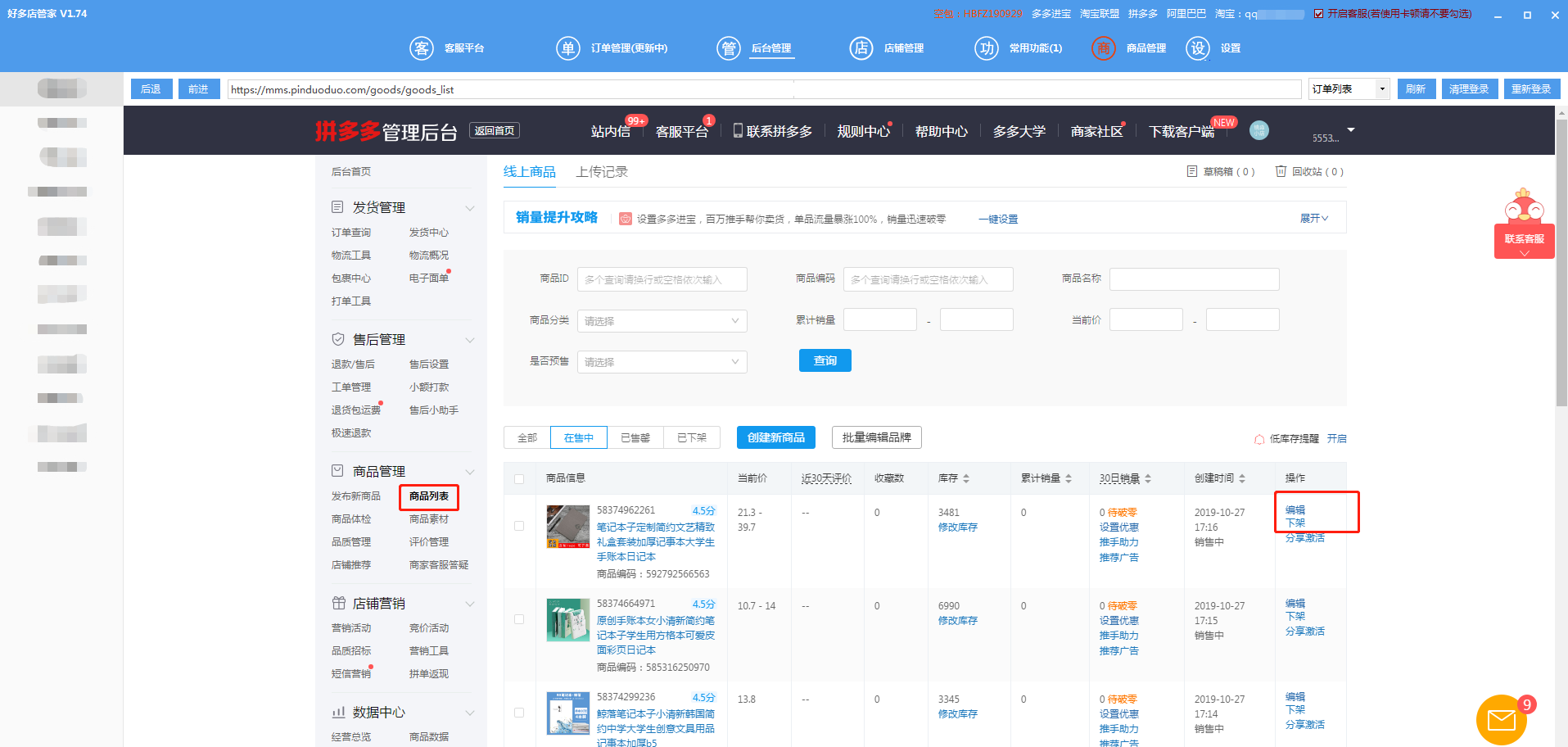Open the account dropdown arrow in header
Viewport: 1568px width, 747px height.
(x=1351, y=130)
